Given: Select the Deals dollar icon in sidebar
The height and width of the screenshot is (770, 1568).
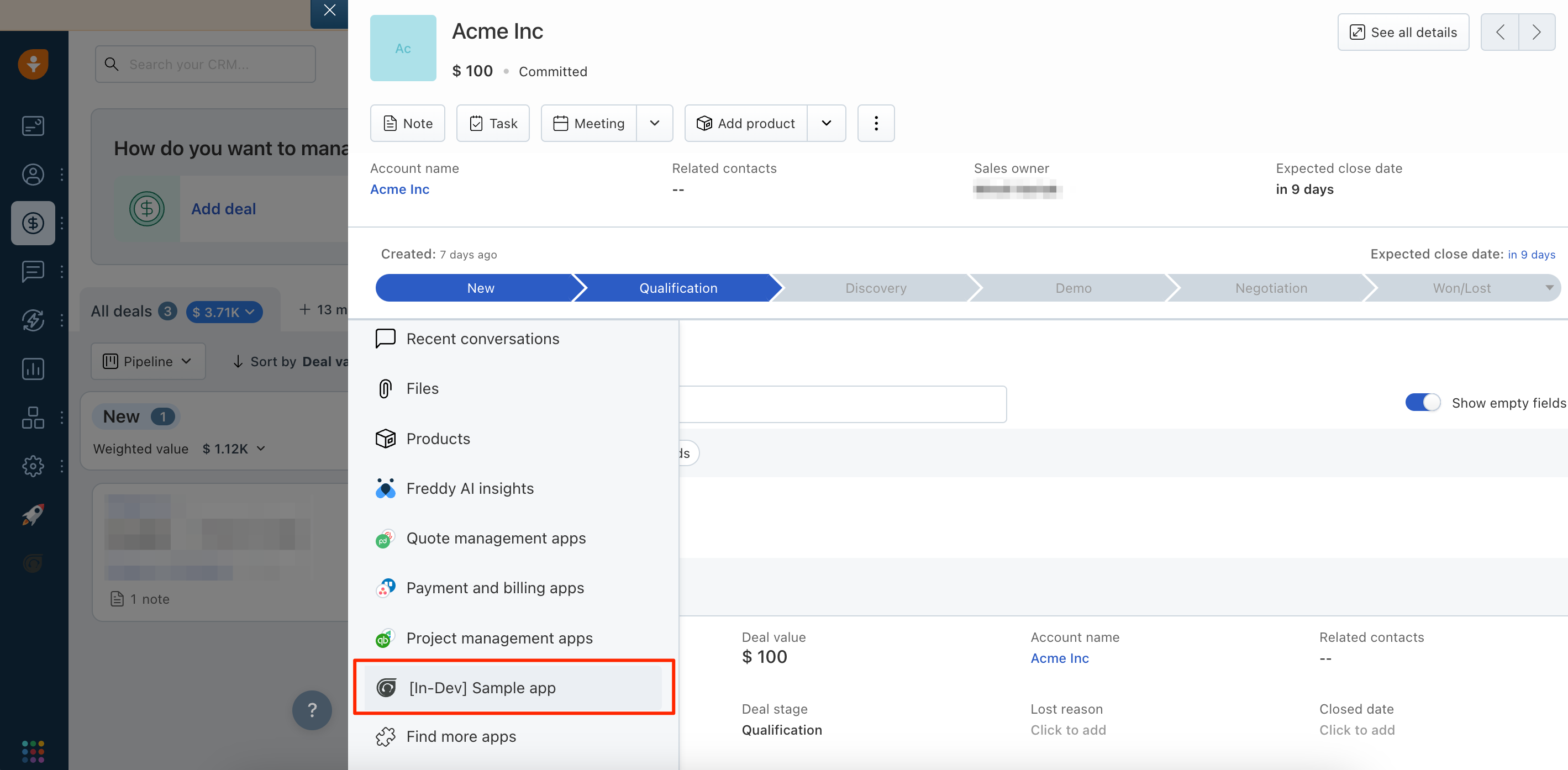Looking at the screenshot, I should coord(33,223).
